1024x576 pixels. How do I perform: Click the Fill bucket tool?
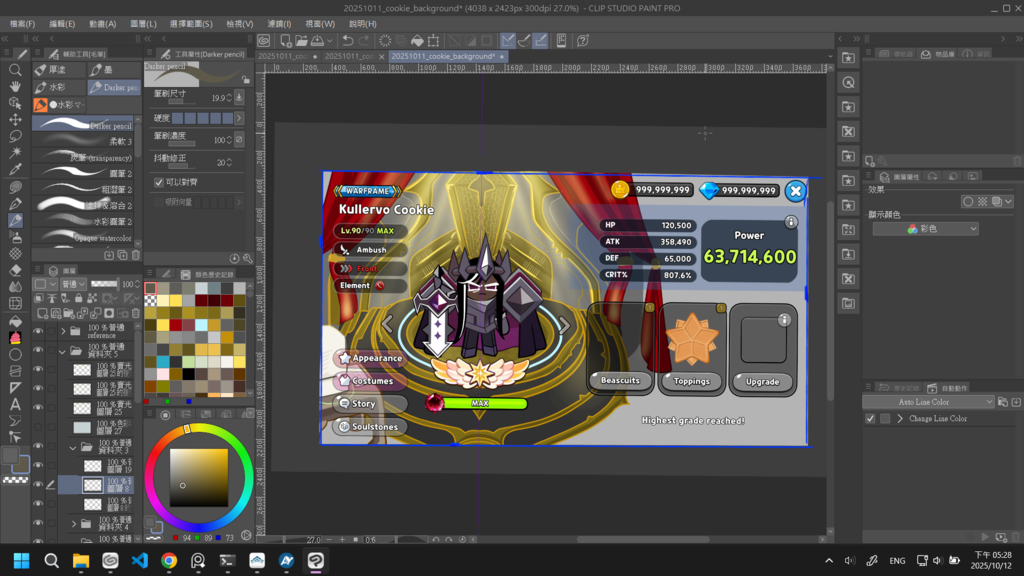[15, 320]
